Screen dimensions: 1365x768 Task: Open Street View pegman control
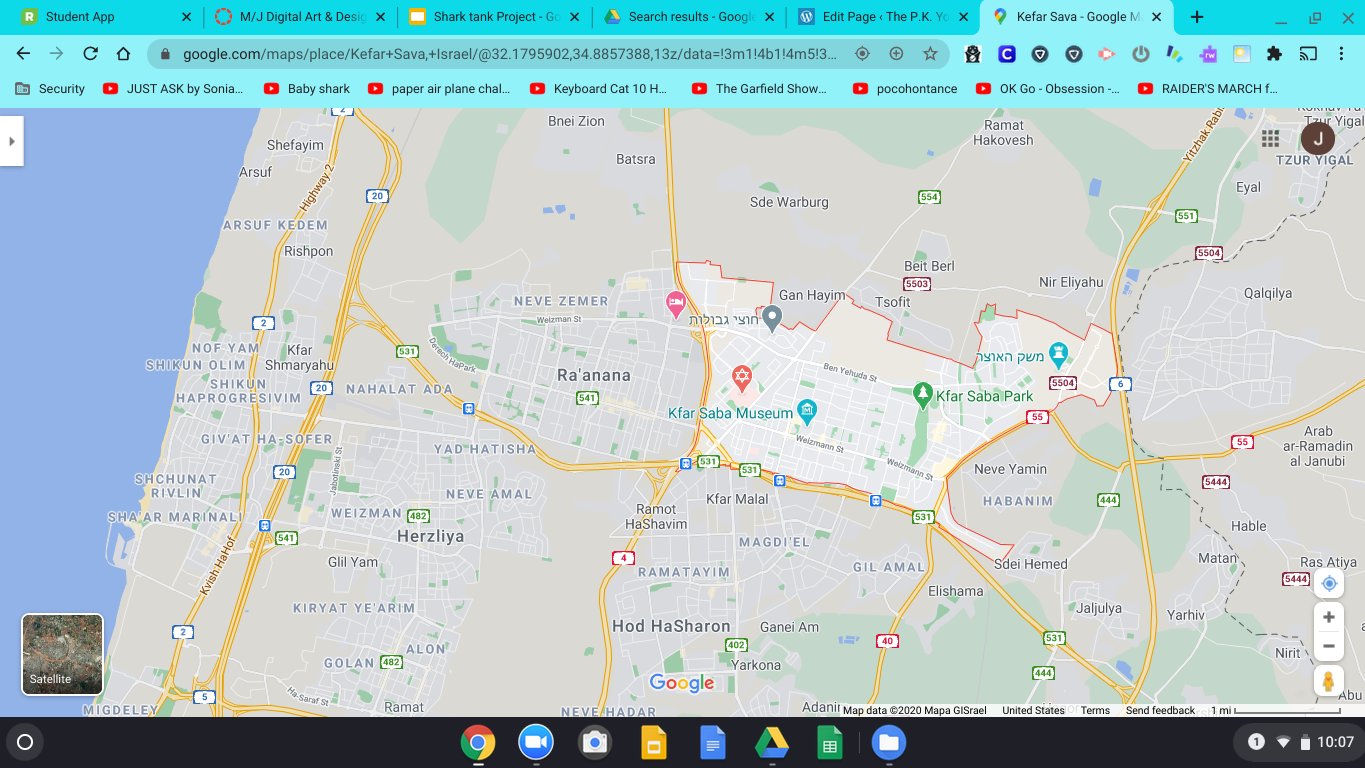coord(1328,681)
